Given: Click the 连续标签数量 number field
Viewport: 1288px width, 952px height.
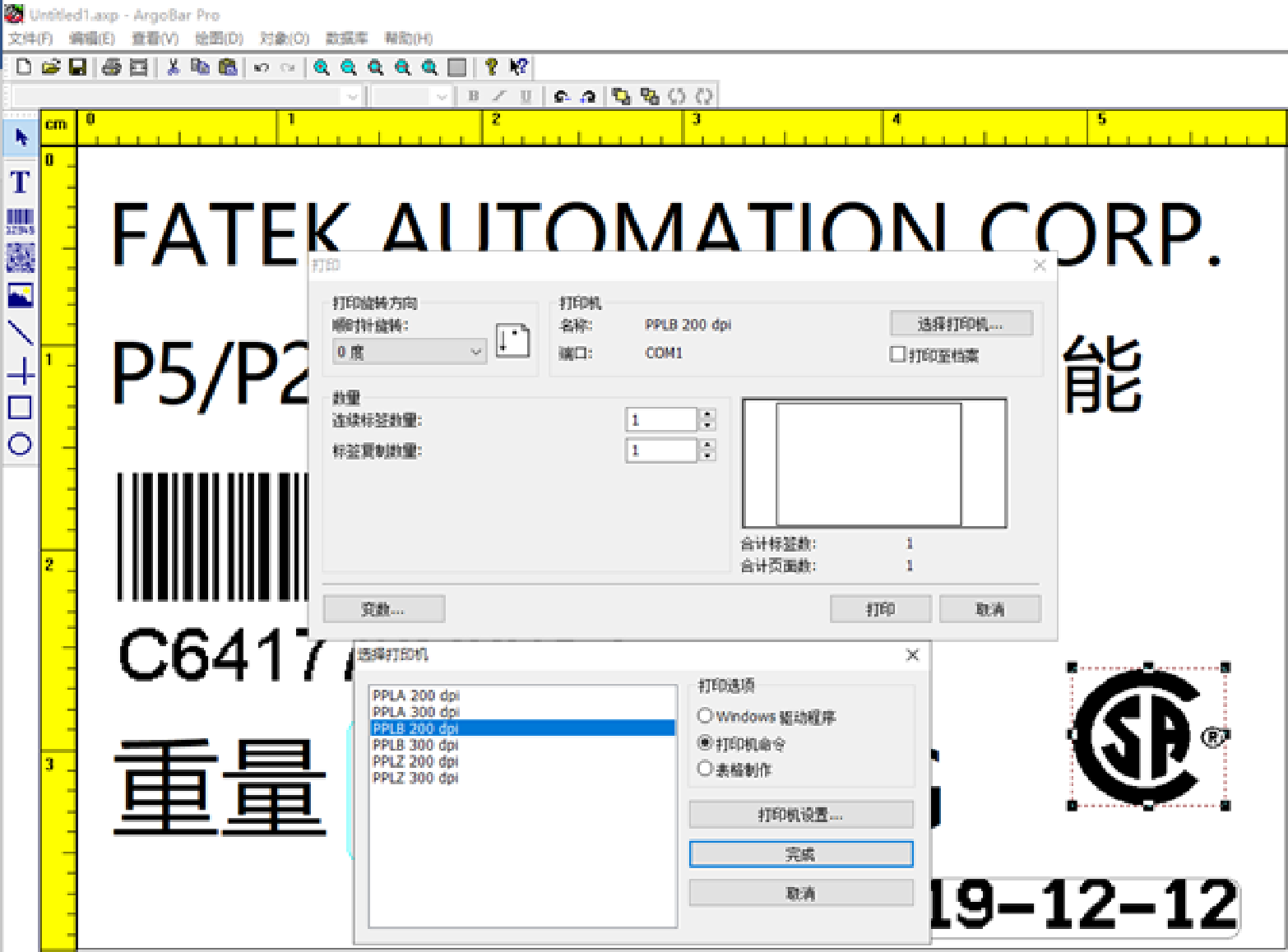Looking at the screenshot, I should [x=661, y=419].
